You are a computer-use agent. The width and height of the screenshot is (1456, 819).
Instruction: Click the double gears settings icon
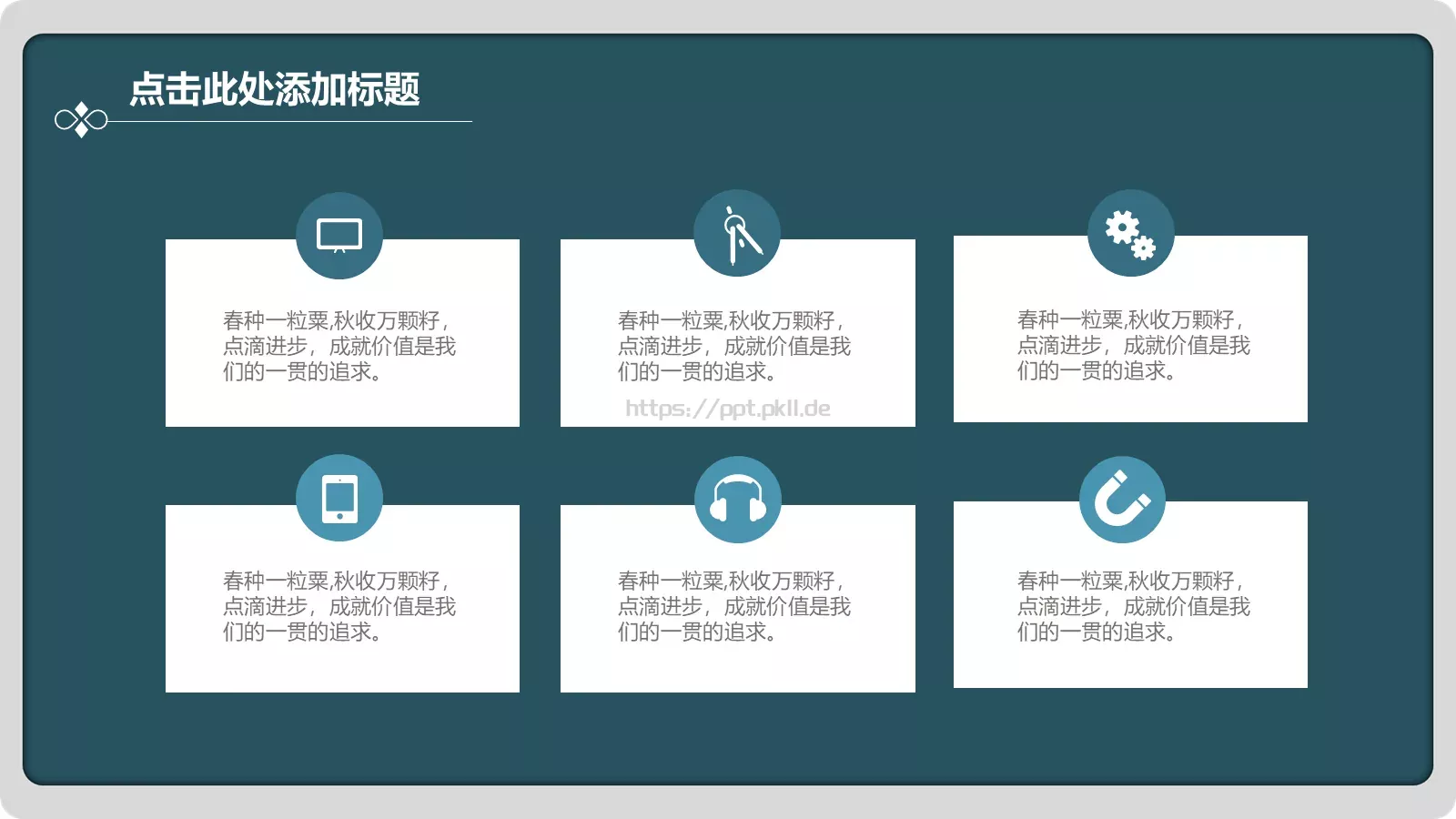pos(1131,233)
